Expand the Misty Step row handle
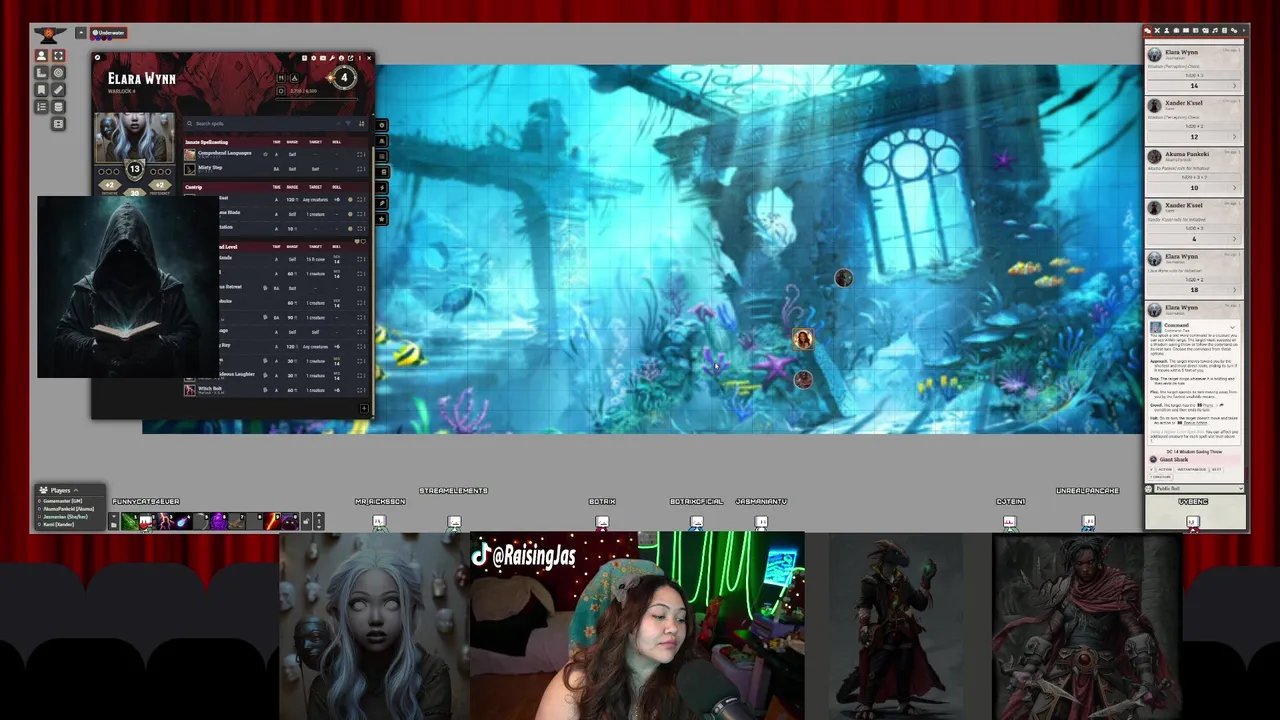The width and height of the screenshot is (1280, 720). pyautogui.click(x=361, y=169)
